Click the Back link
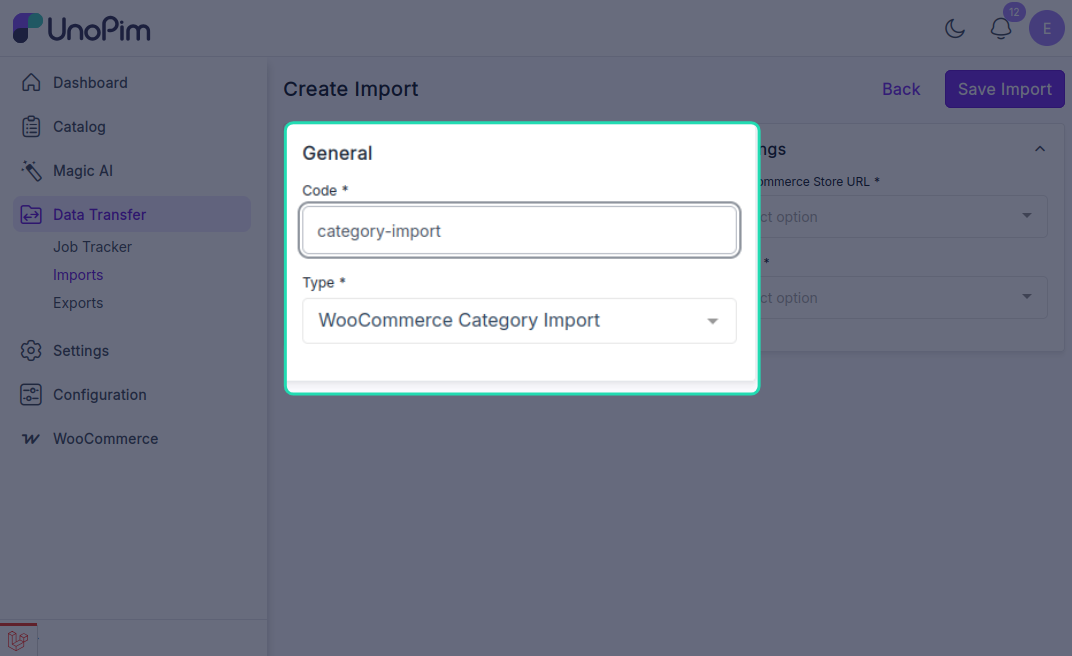 pos(900,89)
